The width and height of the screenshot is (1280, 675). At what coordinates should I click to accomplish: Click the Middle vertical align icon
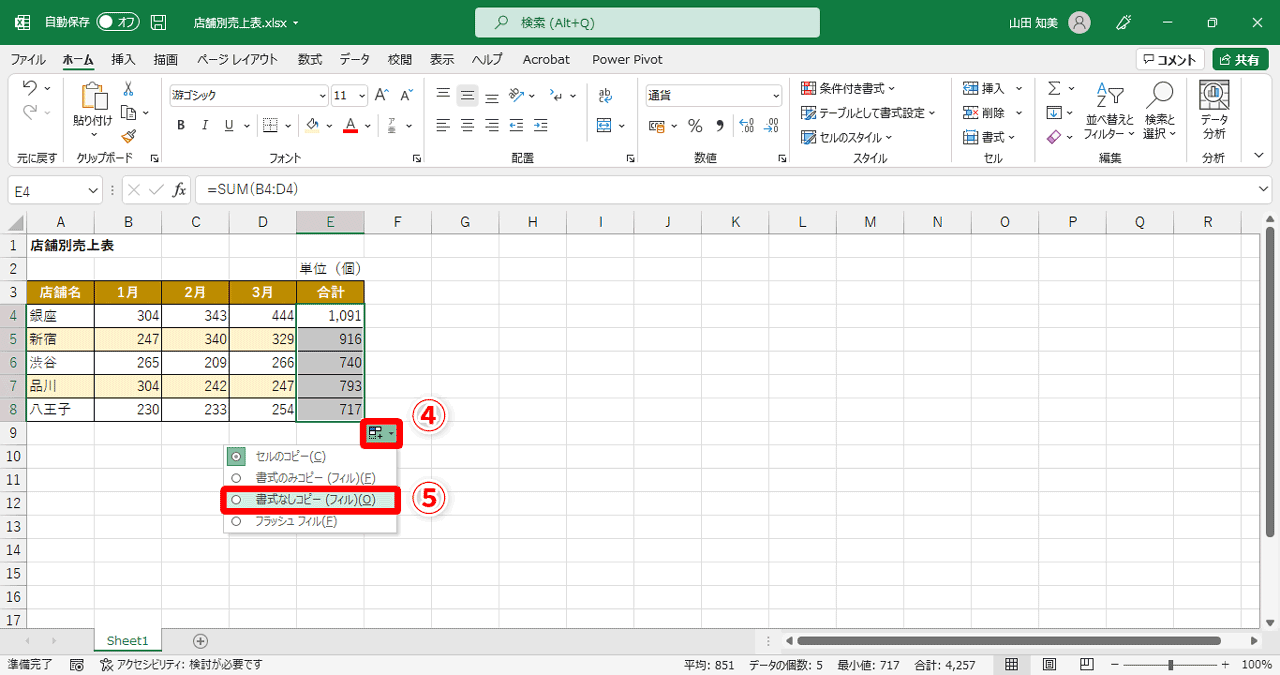(467, 96)
